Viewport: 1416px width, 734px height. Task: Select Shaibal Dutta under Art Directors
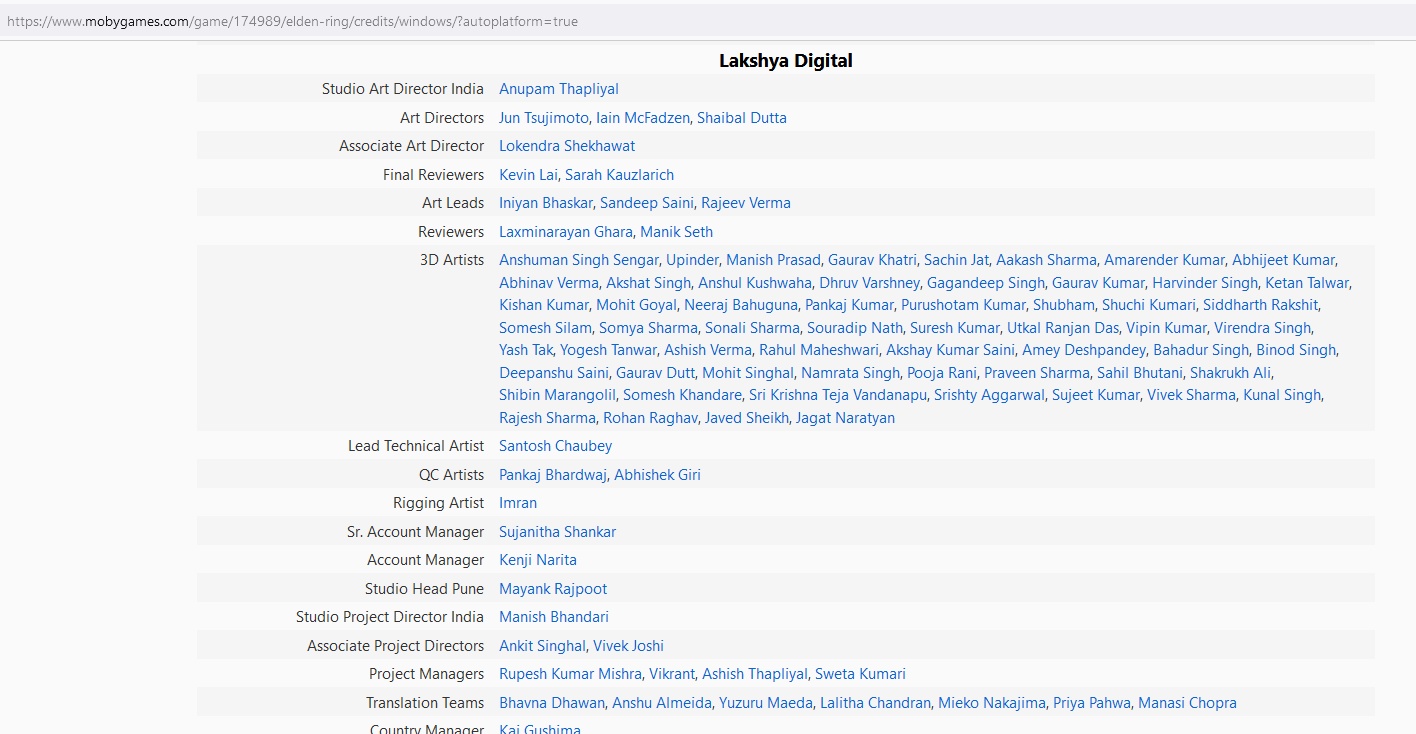pos(742,118)
